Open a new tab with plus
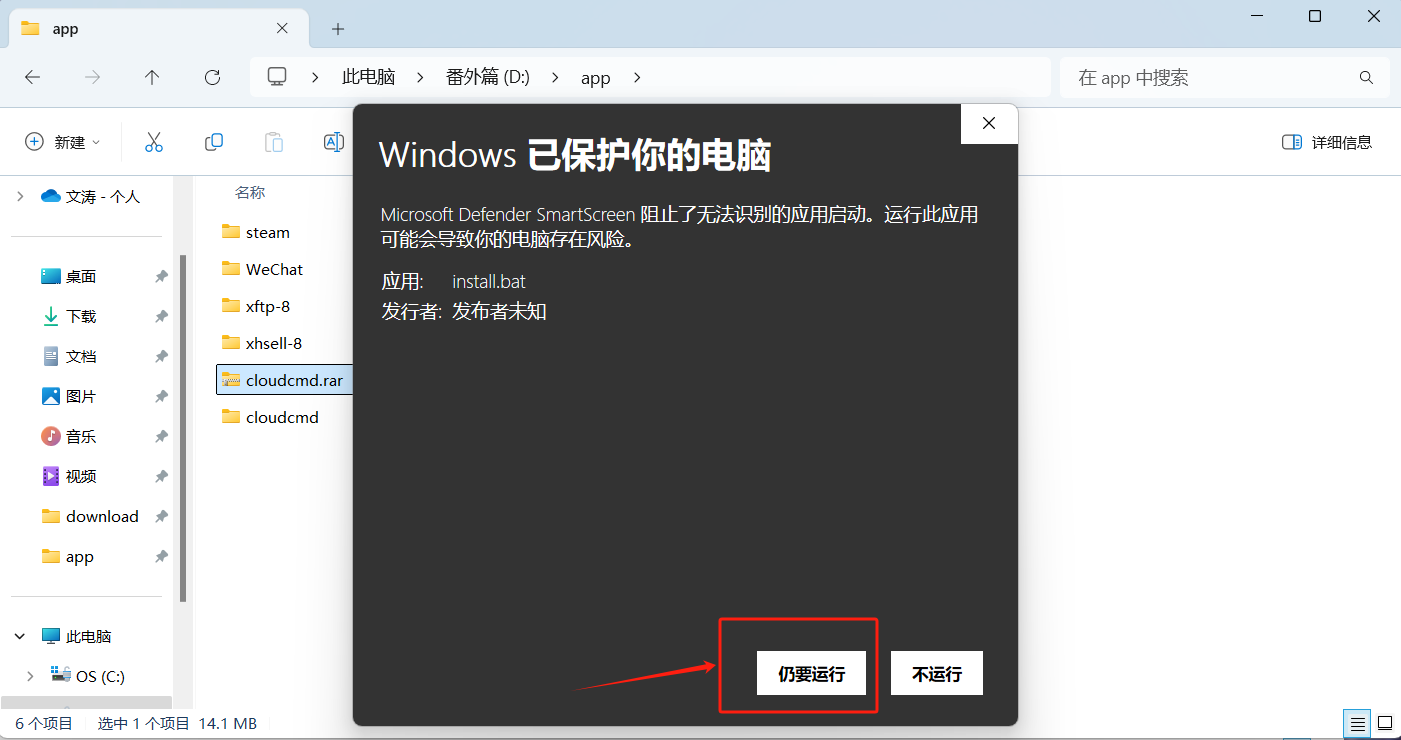The width and height of the screenshot is (1401, 740). pos(338,29)
